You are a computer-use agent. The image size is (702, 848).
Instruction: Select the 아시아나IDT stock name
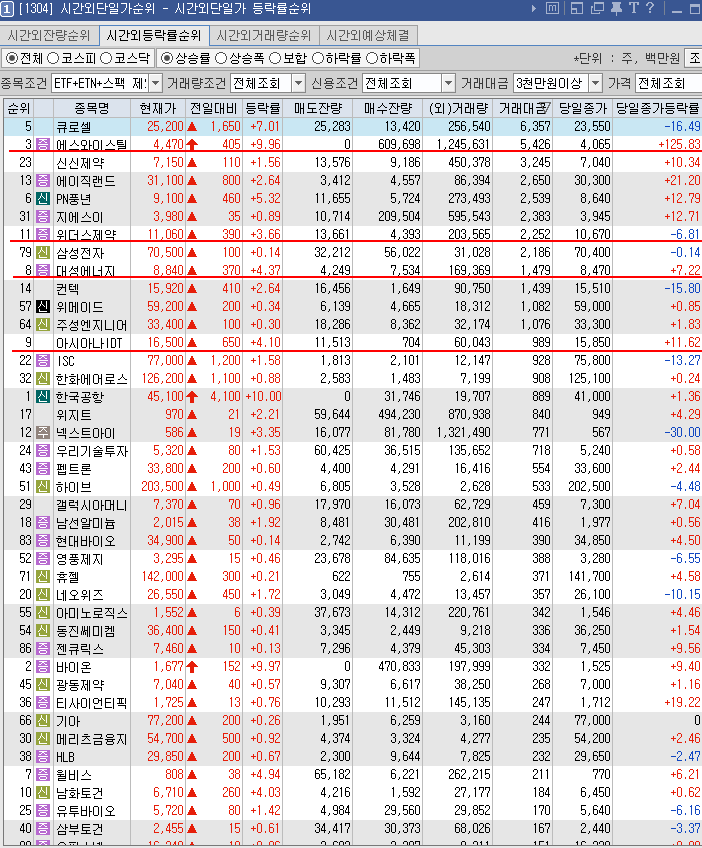89,343
